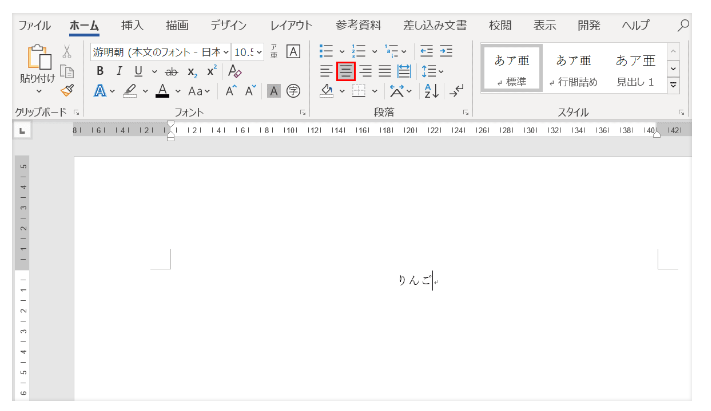
Task: Click the Show paragraph marks icon
Action: pyautogui.click(x=456, y=91)
